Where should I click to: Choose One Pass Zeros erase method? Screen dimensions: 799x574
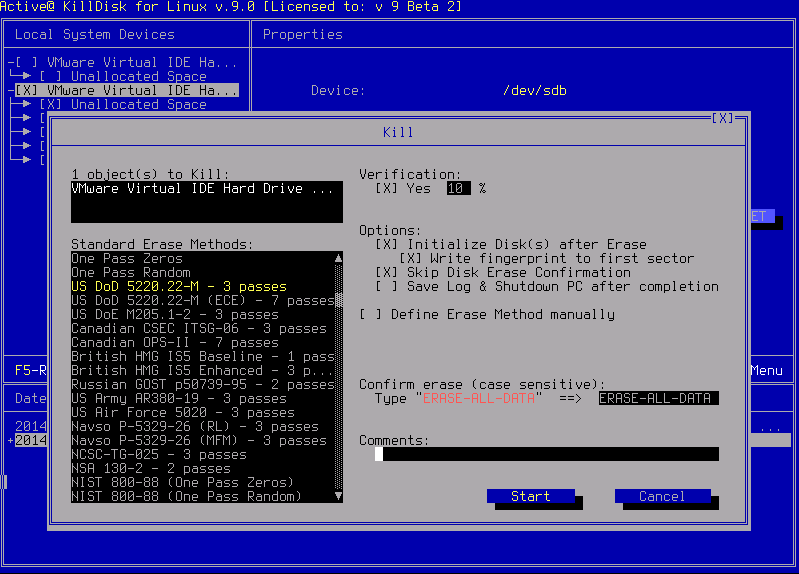126,258
